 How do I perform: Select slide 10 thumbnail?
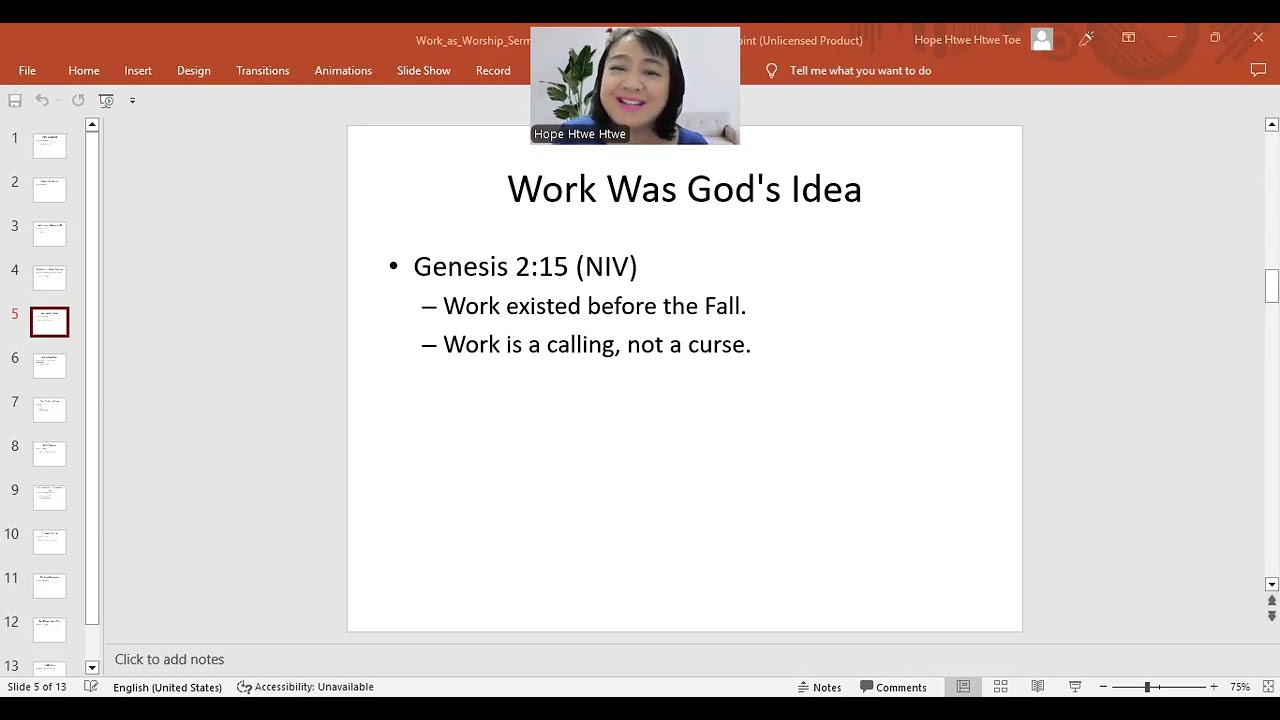50,542
